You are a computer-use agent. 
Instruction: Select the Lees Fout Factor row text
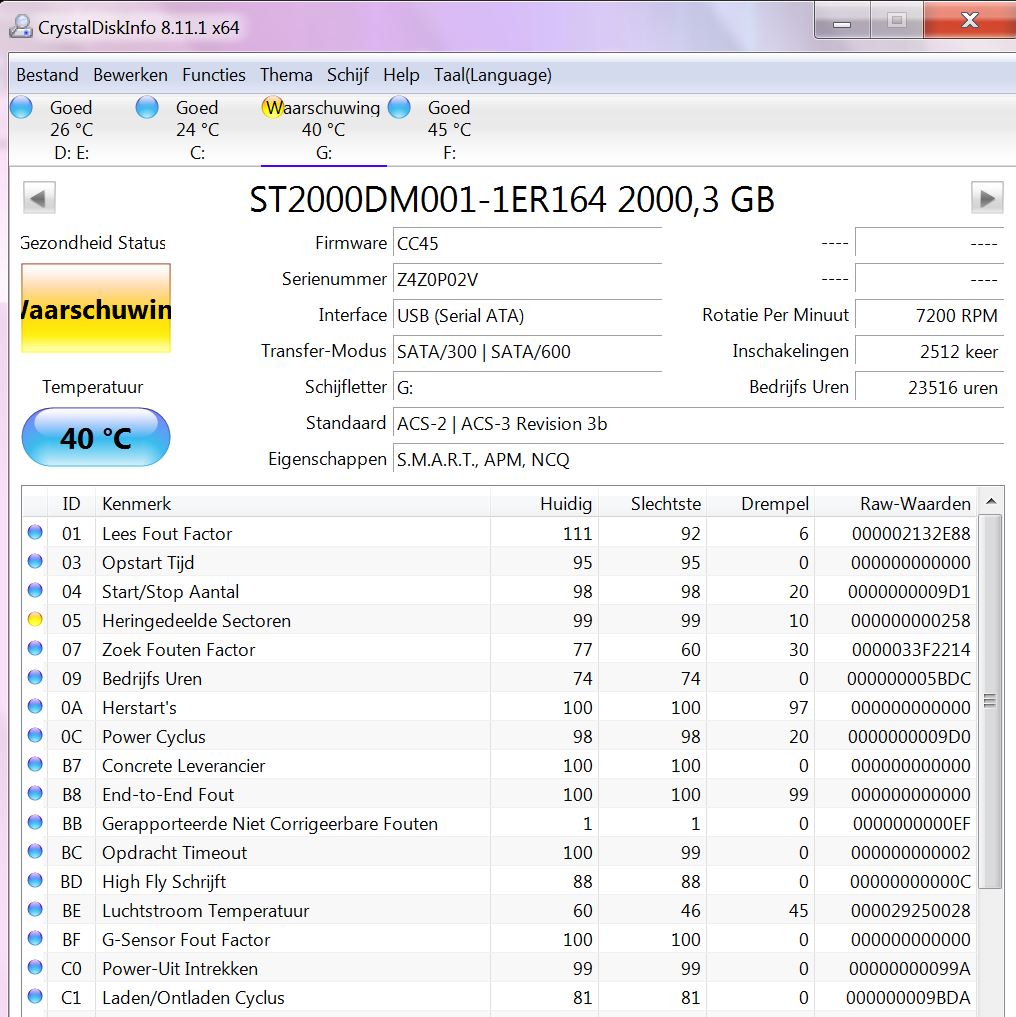[x=167, y=534]
